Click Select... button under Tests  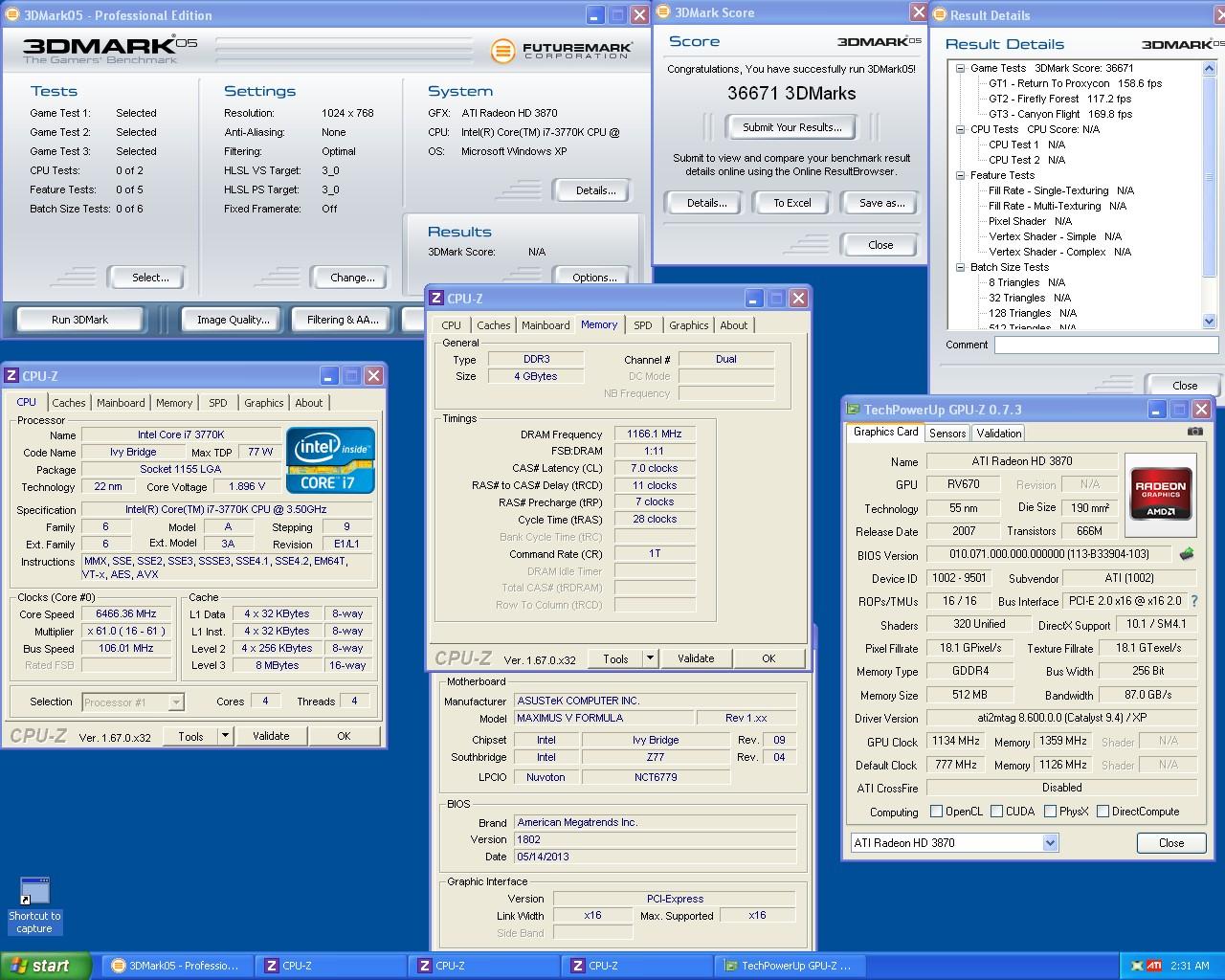click(x=150, y=278)
